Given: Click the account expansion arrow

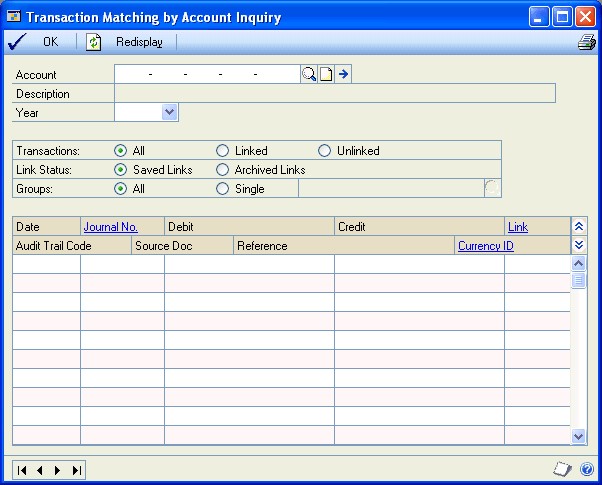Looking at the screenshot, I should point(343,74).
